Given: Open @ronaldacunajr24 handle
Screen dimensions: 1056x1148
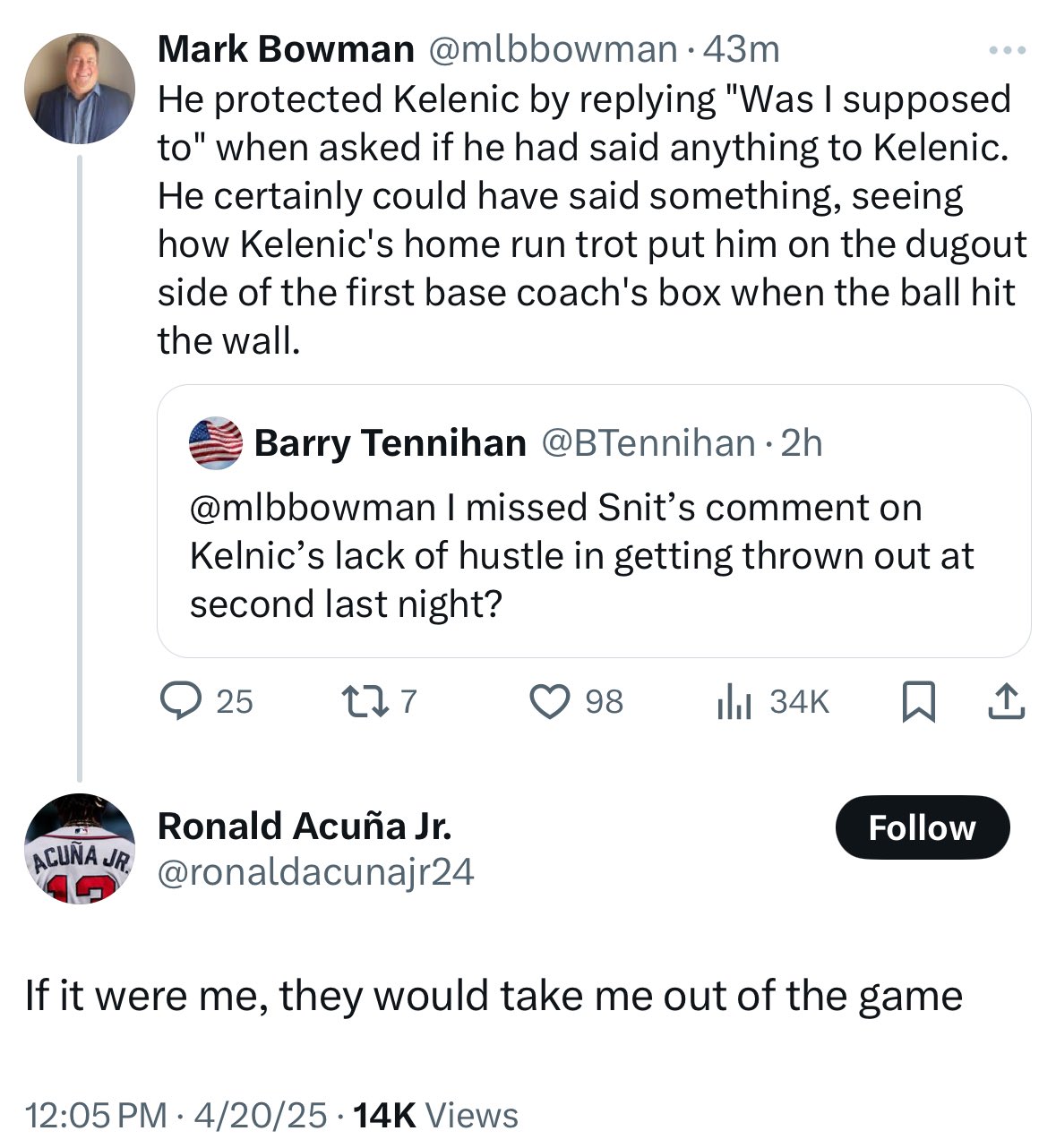Looking at the screenshot, I should (315, 872).
